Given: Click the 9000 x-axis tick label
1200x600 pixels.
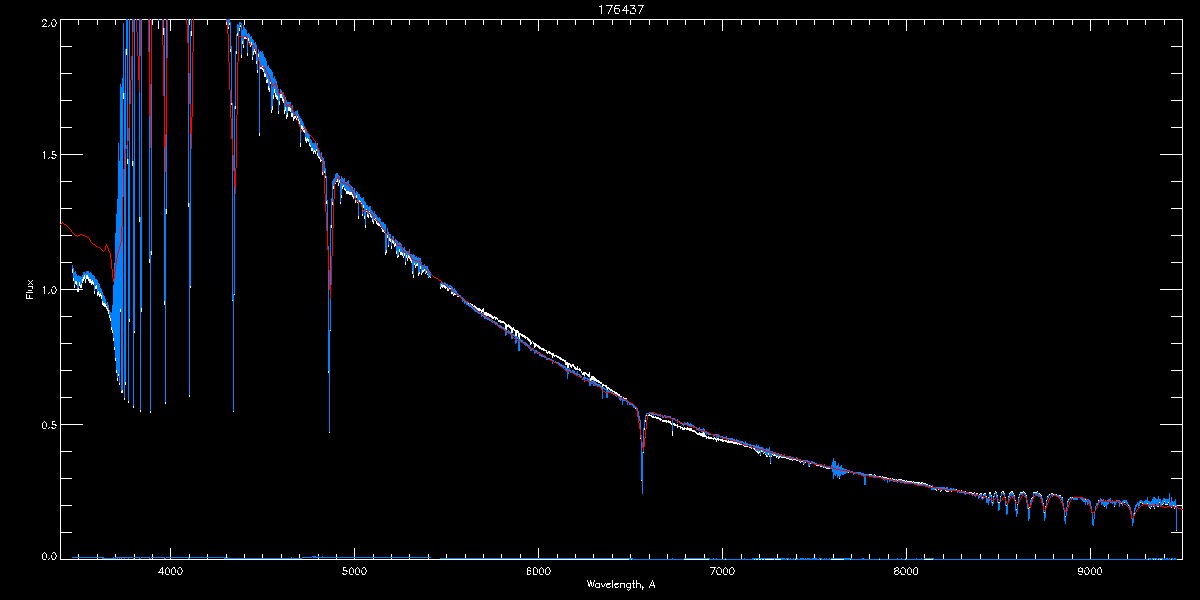Looking at the screenshot, I should 1090,572.
